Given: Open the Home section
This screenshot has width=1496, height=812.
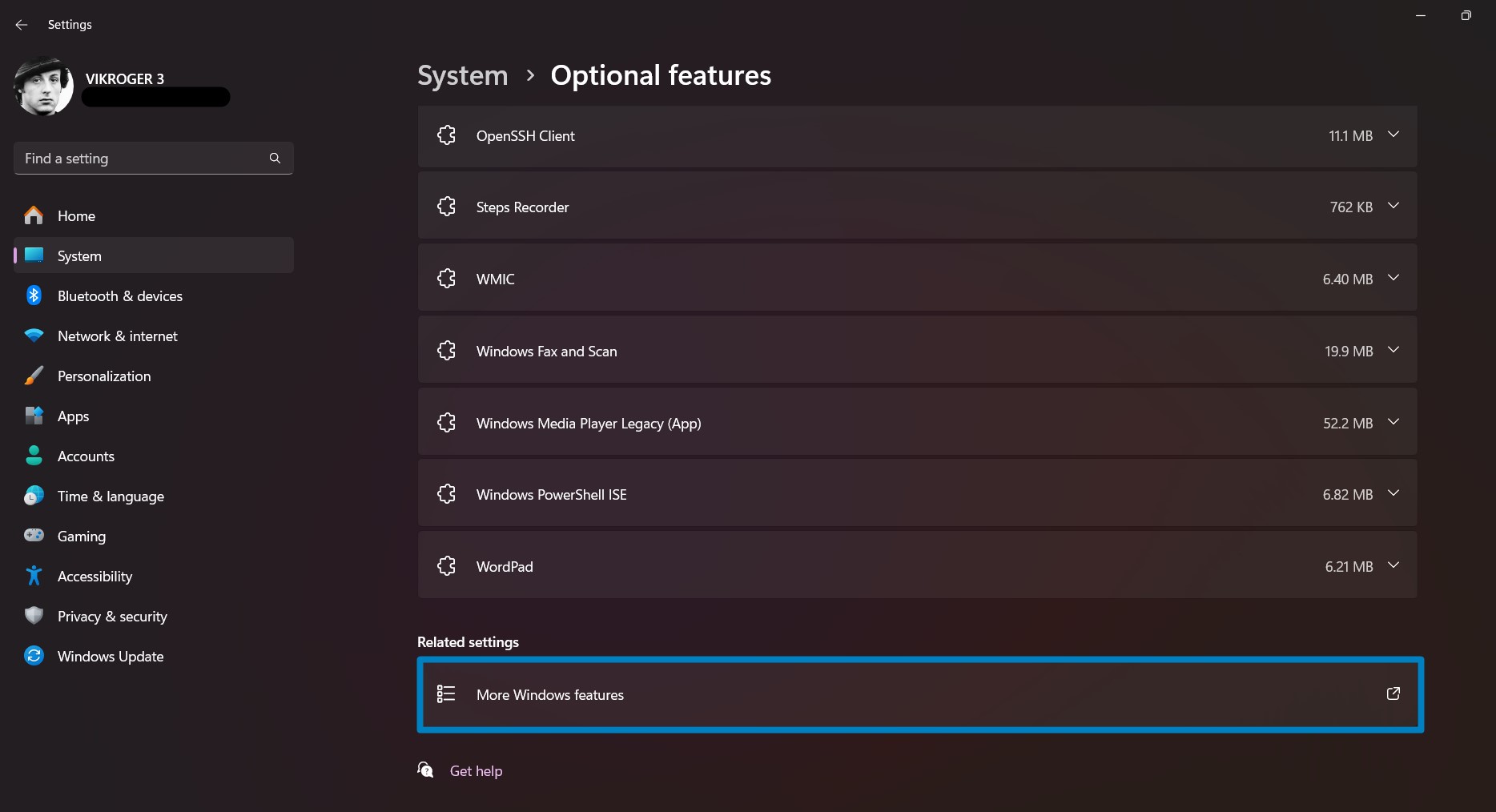Looking at the screenshot, I should coord(154,216).
